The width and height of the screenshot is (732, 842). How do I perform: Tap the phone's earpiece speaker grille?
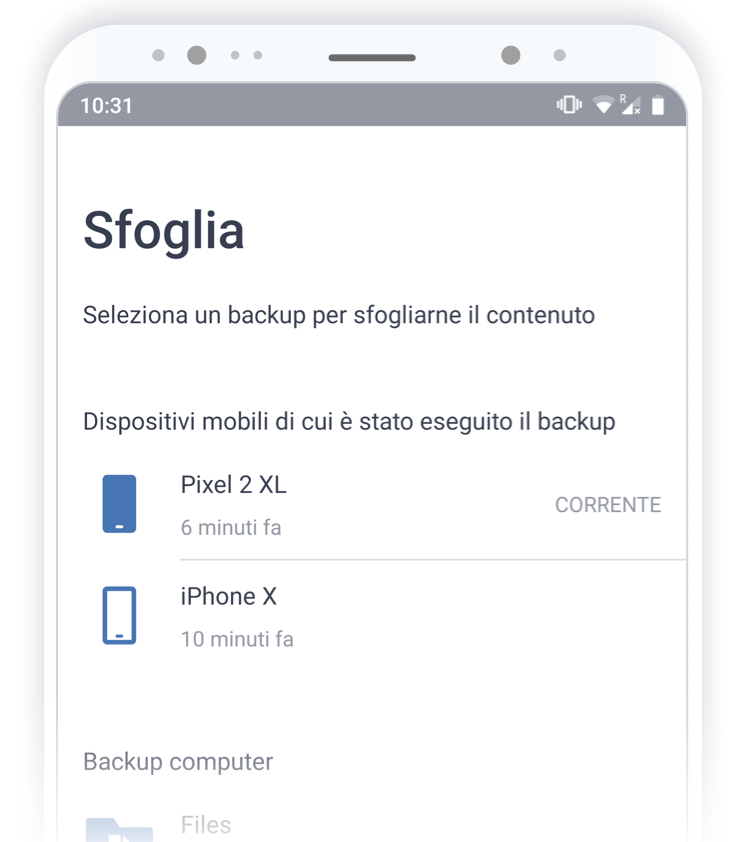point(372,58)
